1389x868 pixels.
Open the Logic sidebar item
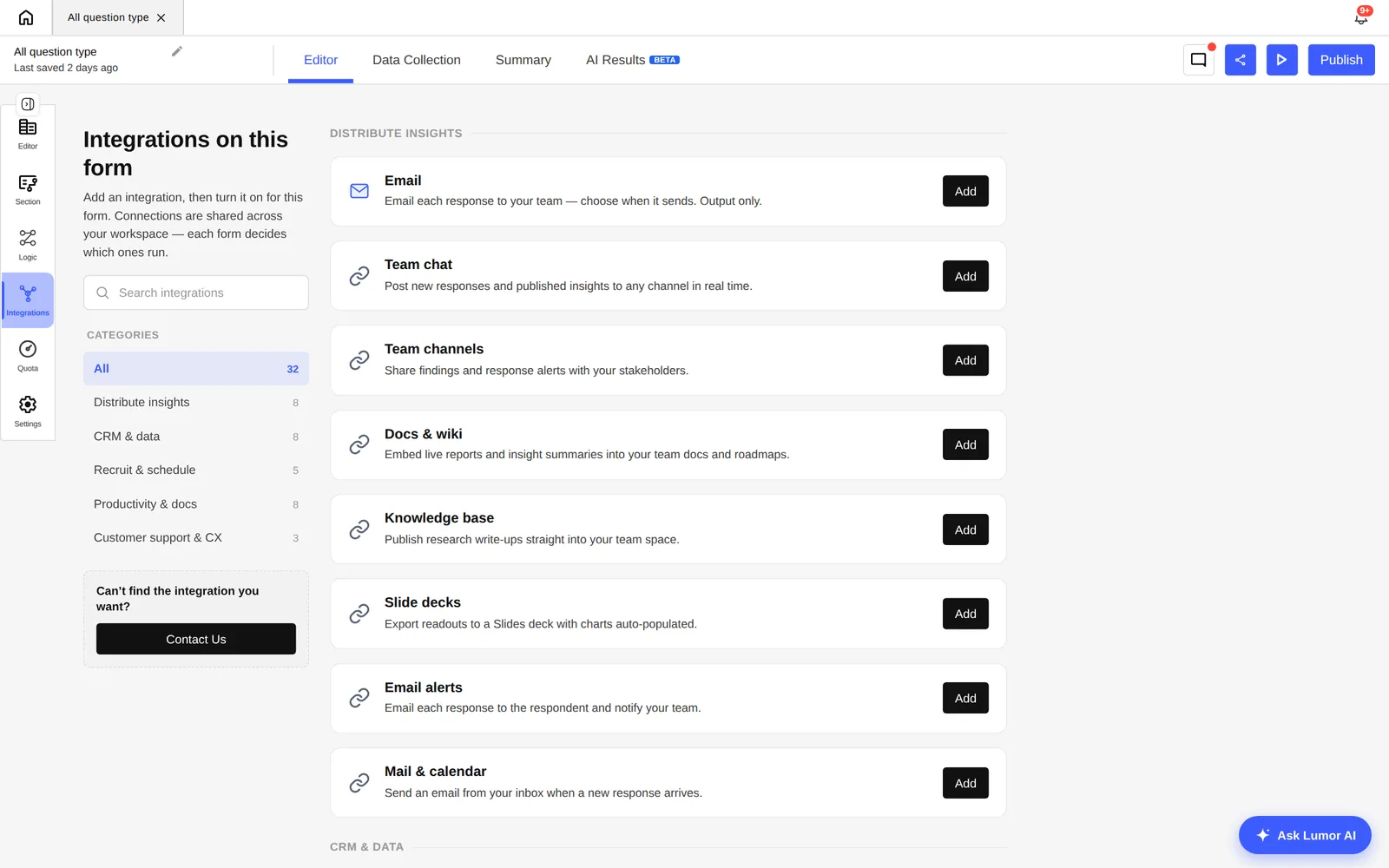(28, 246)
